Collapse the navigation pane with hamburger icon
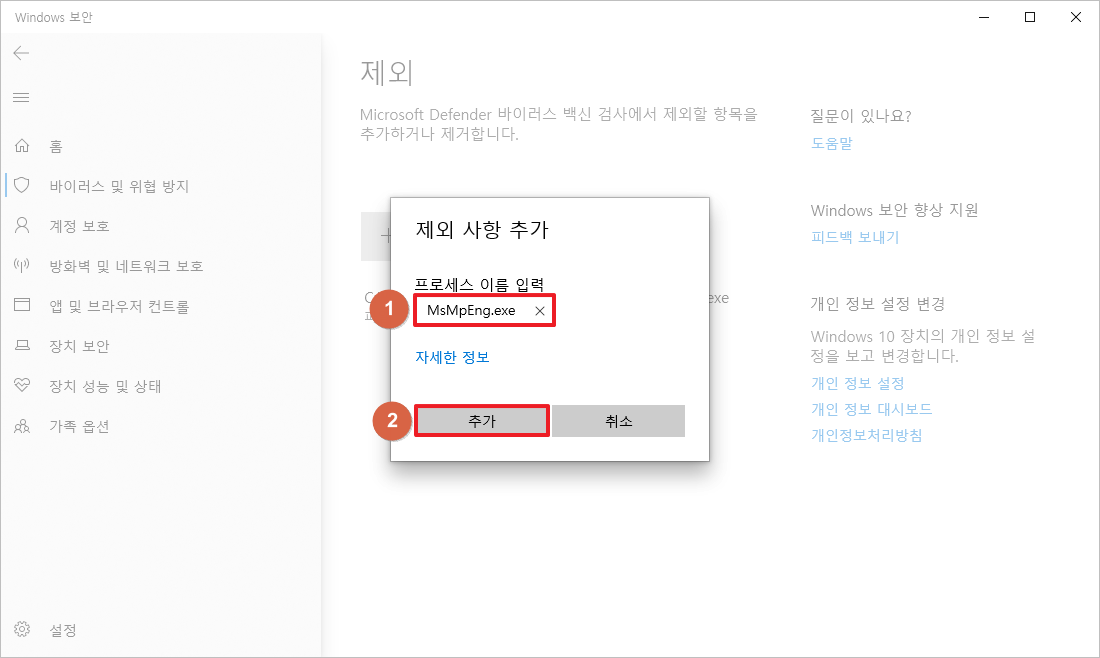 pyautogui.click(x=21, y=97)
